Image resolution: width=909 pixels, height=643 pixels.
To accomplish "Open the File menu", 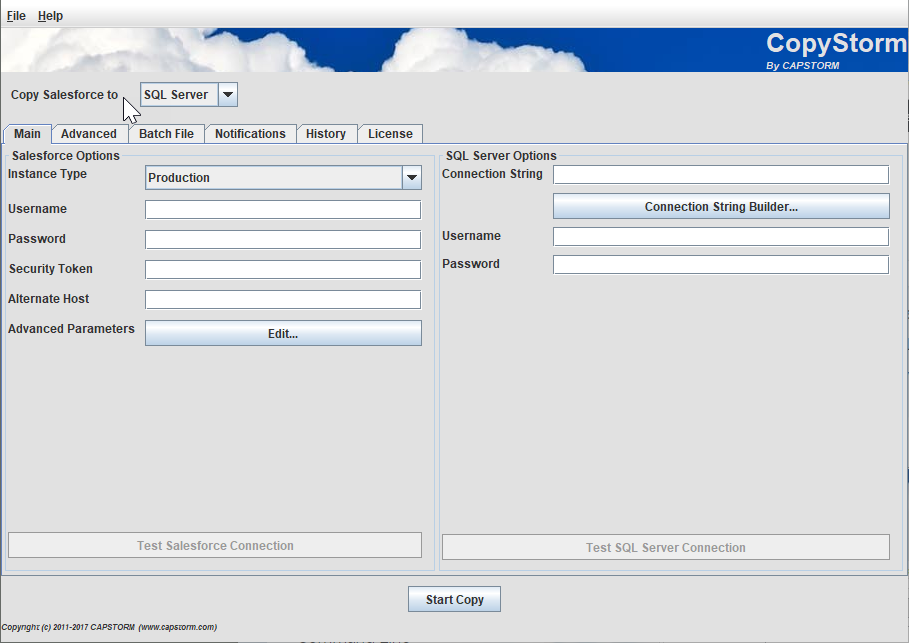I will (16, 16).
